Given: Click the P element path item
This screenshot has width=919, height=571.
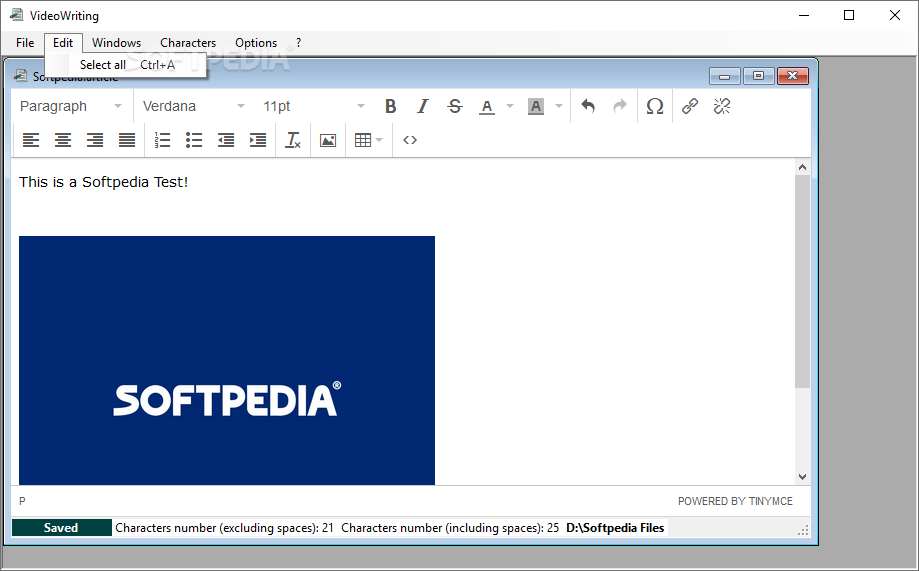Looking at the screenshot, I should [22, 501].
